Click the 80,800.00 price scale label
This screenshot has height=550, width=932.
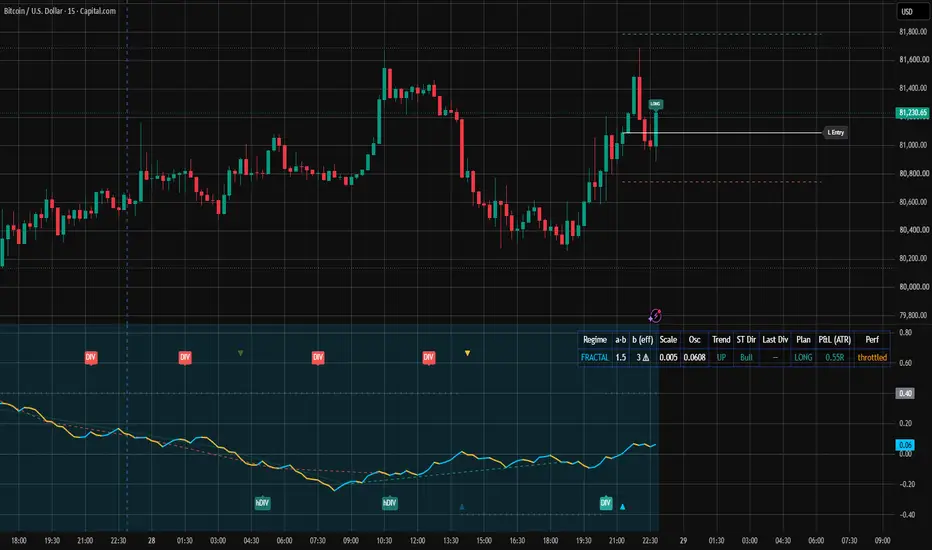coord(913,174)
